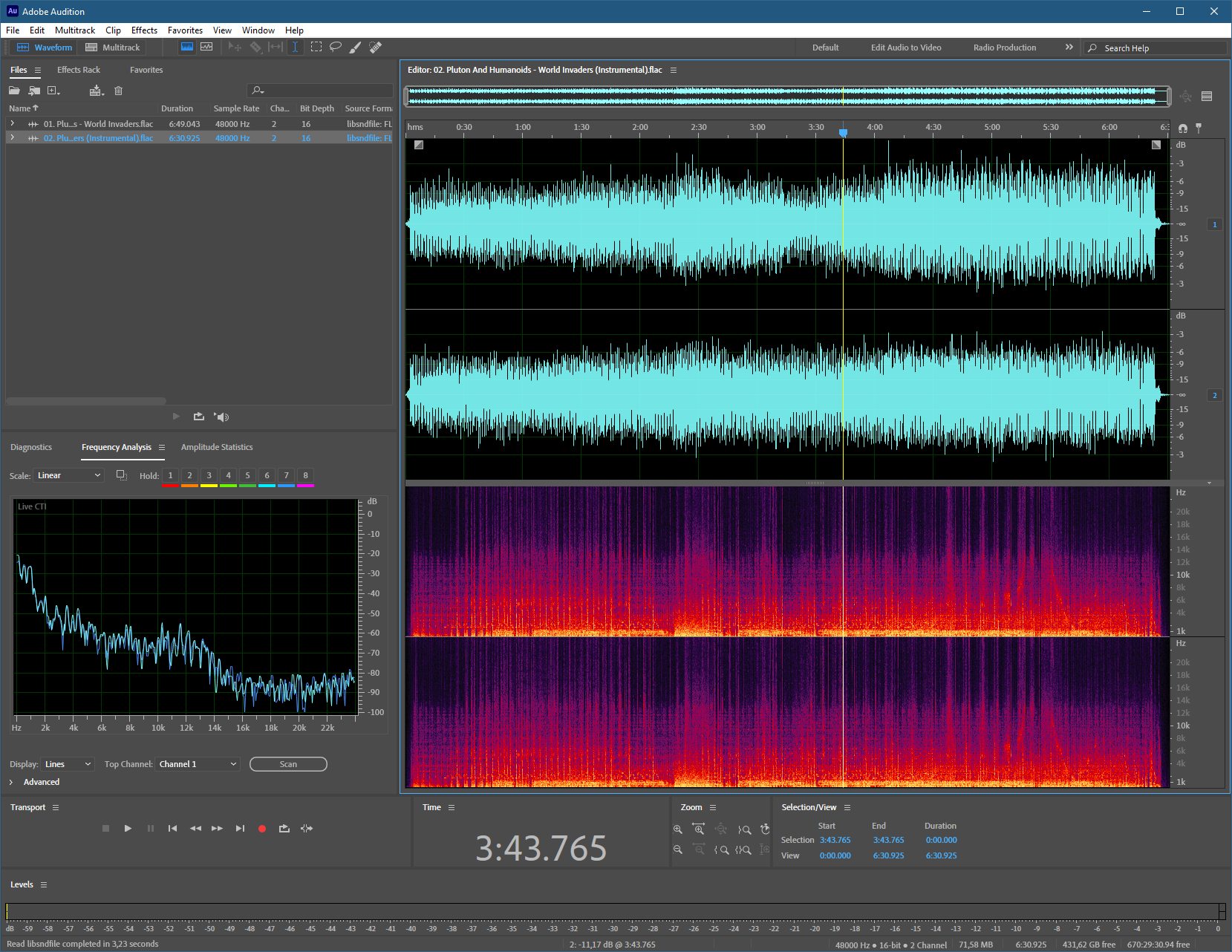Zoom to selection in point
The image size is (1232, 952).
coord(721,850)
